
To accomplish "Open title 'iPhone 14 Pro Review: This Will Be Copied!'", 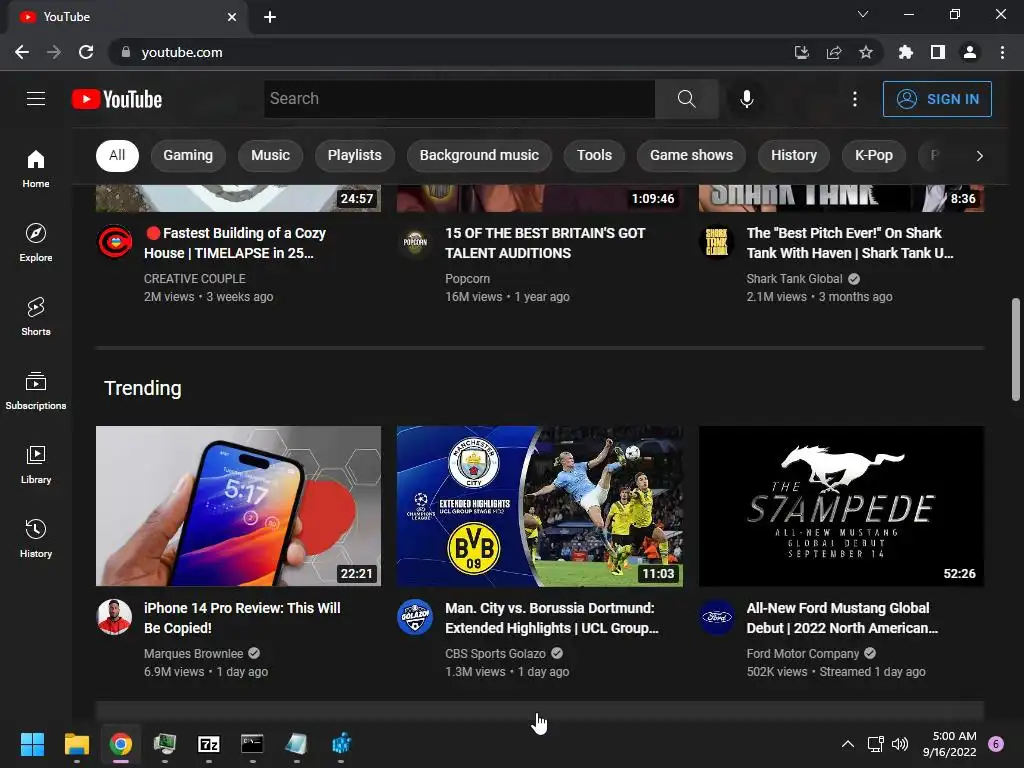I will coord(242,618).
